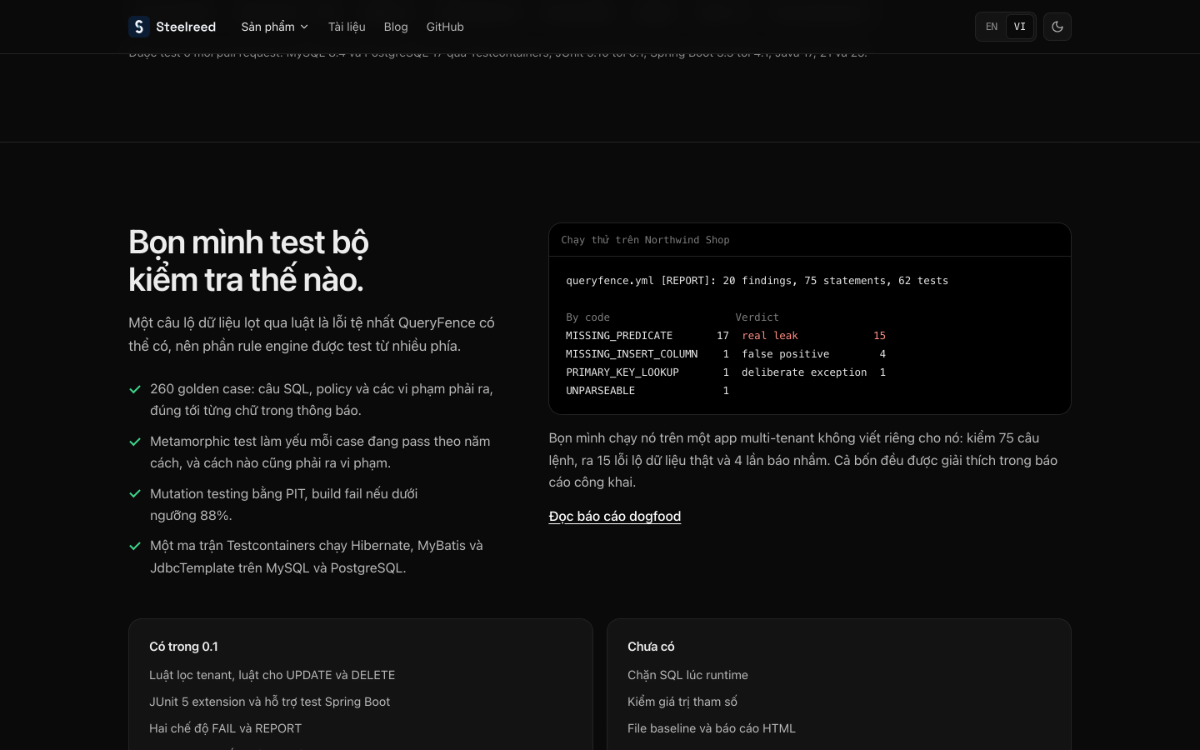
Task: Click the PRIMARY_KEY_LOOKUP row
Action: tap(726, 372)
